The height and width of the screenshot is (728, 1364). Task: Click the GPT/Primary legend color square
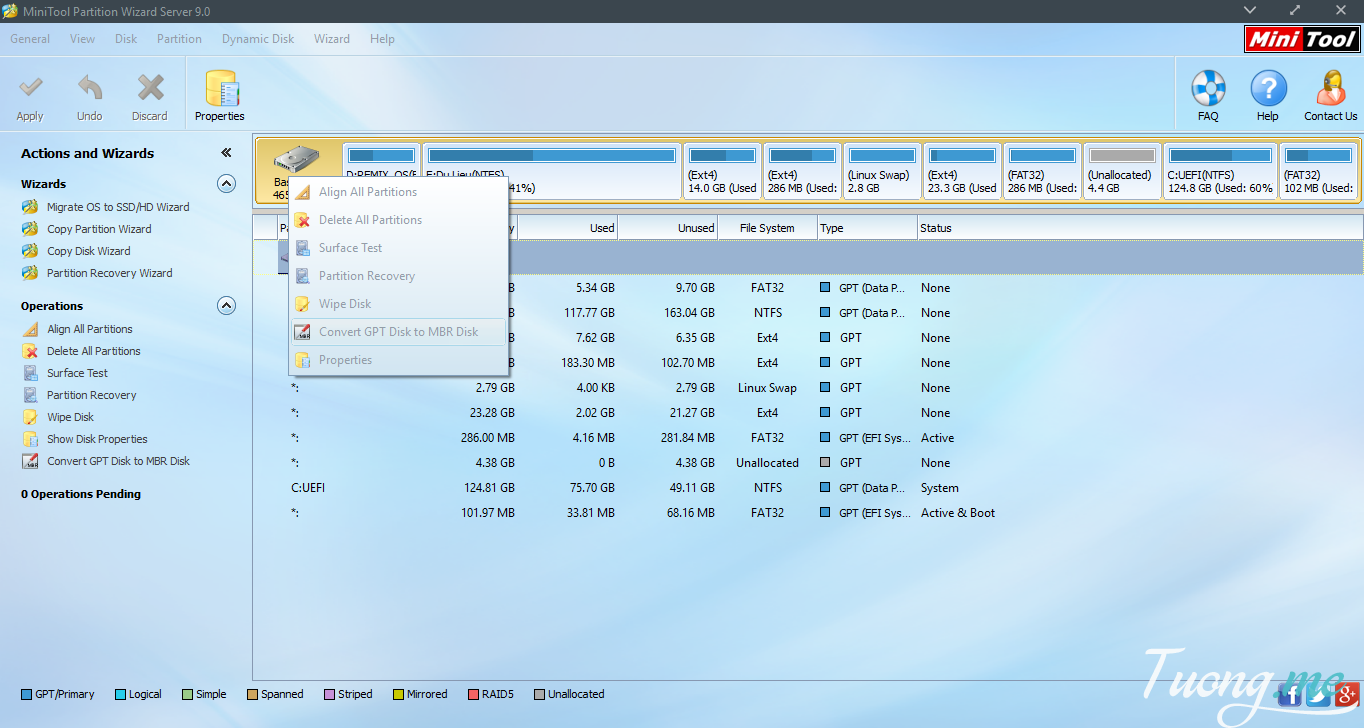click(26, 694)
